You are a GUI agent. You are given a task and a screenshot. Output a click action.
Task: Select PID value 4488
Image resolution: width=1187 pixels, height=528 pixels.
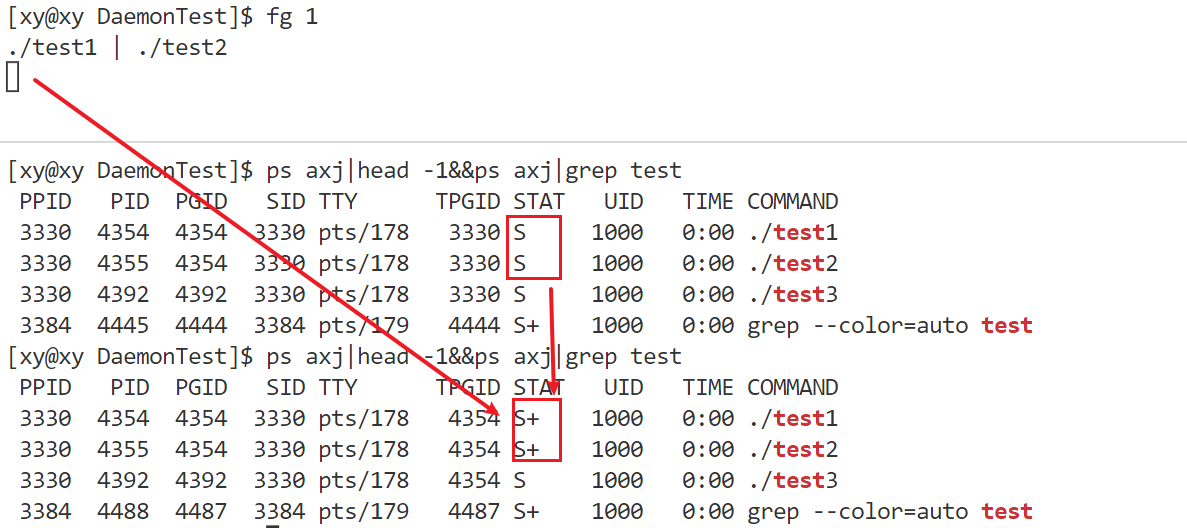(123, 512)
